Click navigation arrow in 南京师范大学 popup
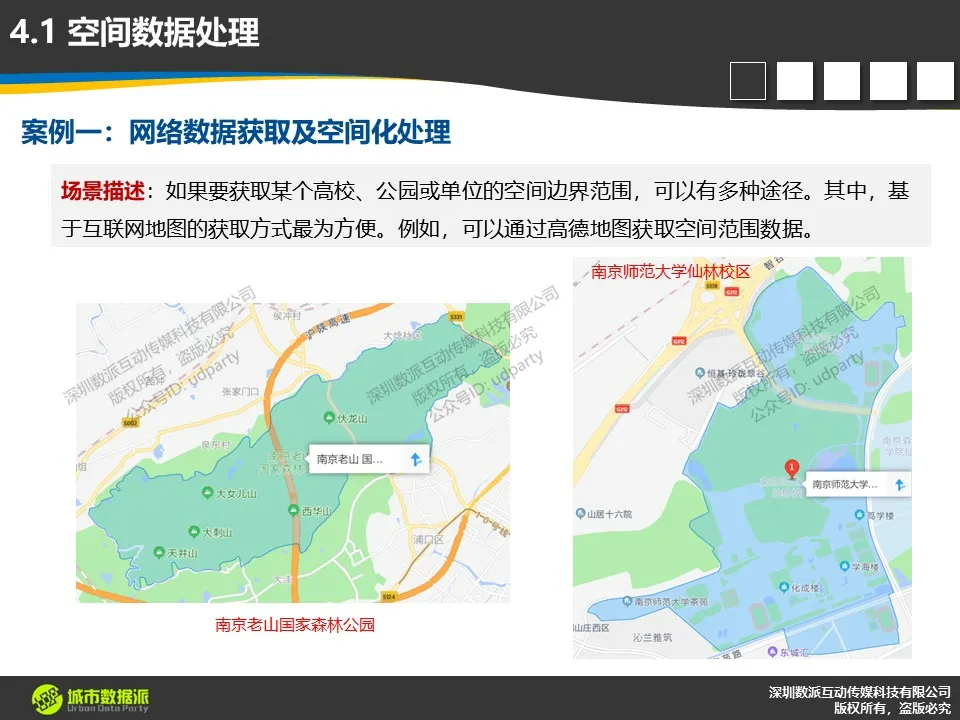This screenshot has width=960, height=720. 899,484
